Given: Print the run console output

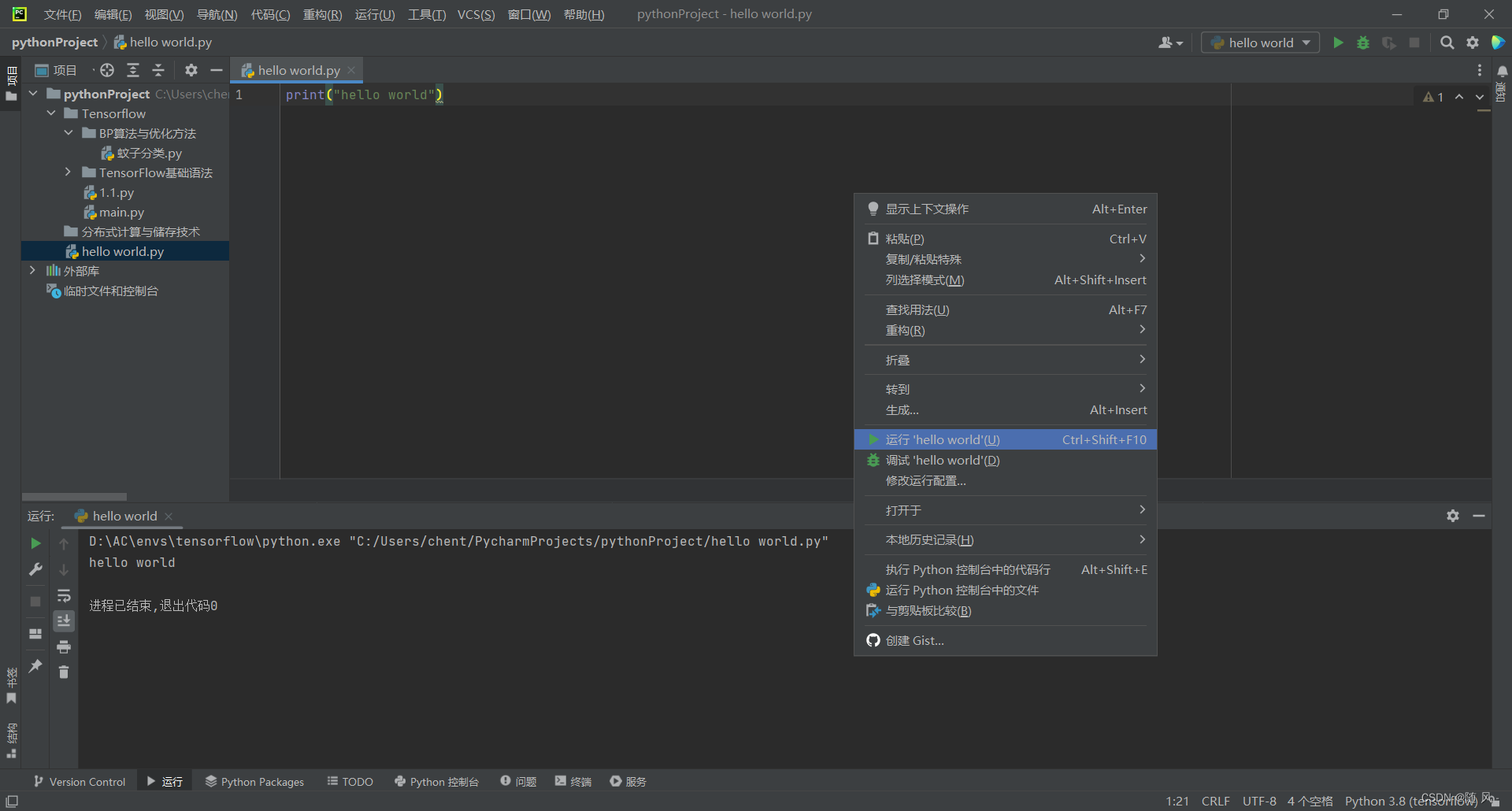Looking at the screenshot, I should pos(64,647).
